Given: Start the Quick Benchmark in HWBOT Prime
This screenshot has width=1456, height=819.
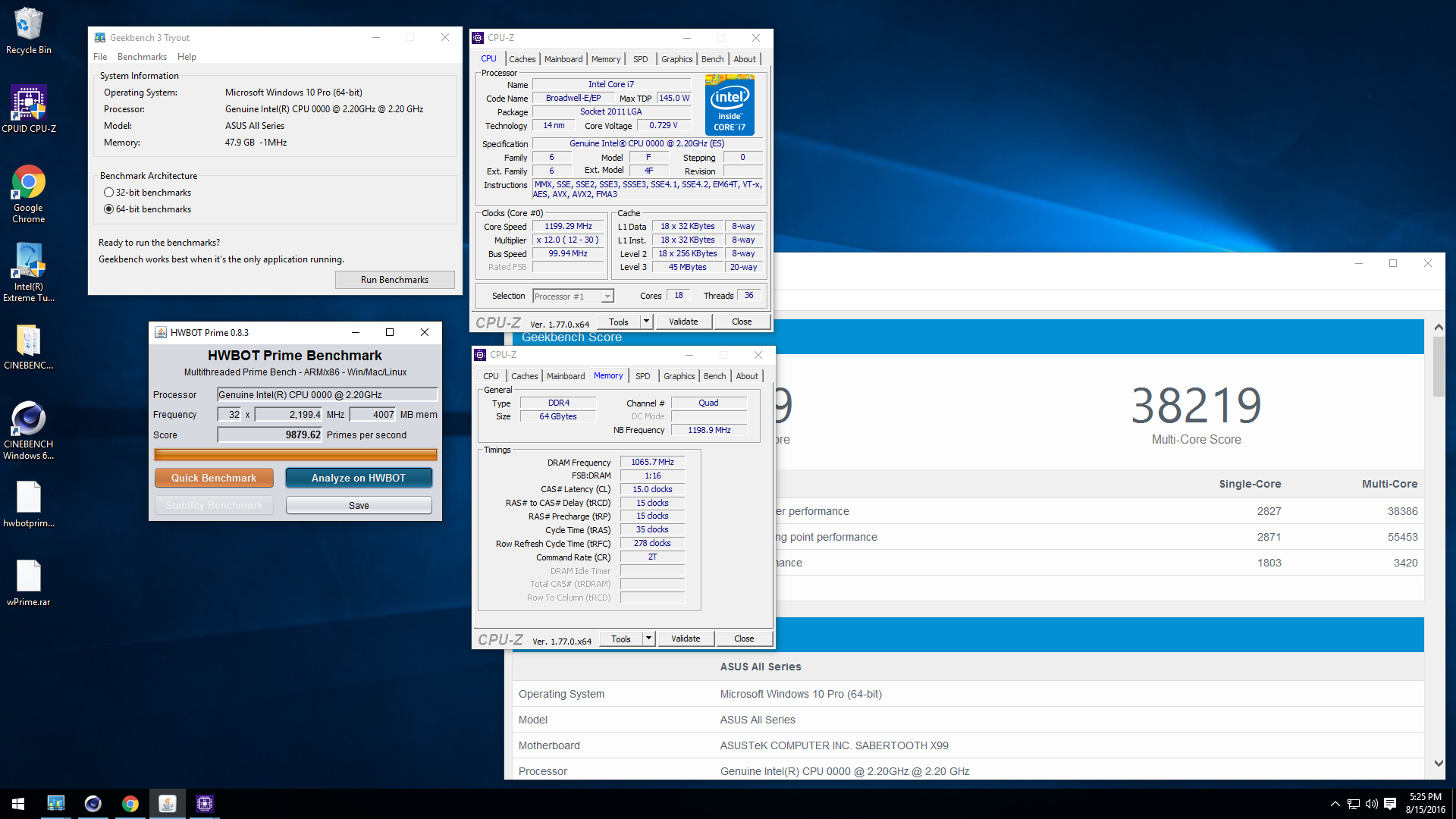Looking at the screenshot, I should coord(214,478).
